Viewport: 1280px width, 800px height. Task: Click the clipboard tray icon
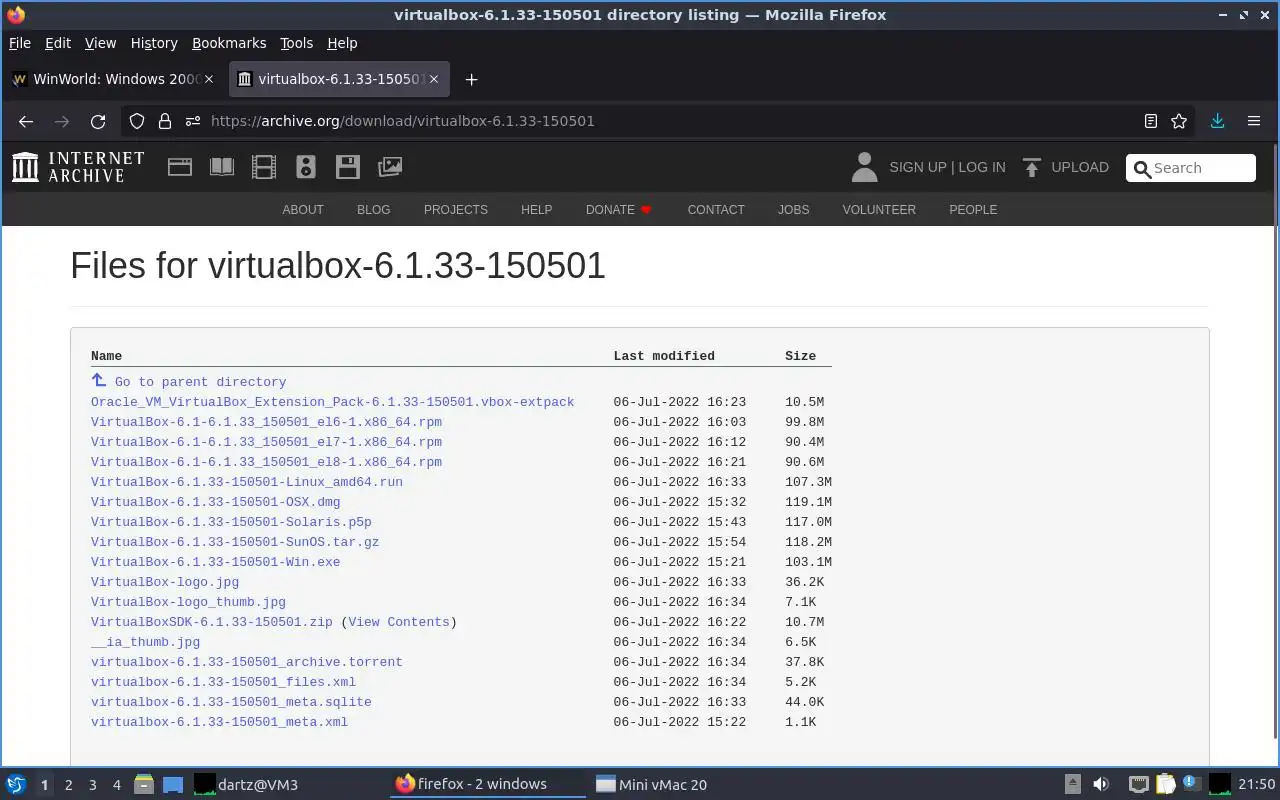tap(1165, 784)
